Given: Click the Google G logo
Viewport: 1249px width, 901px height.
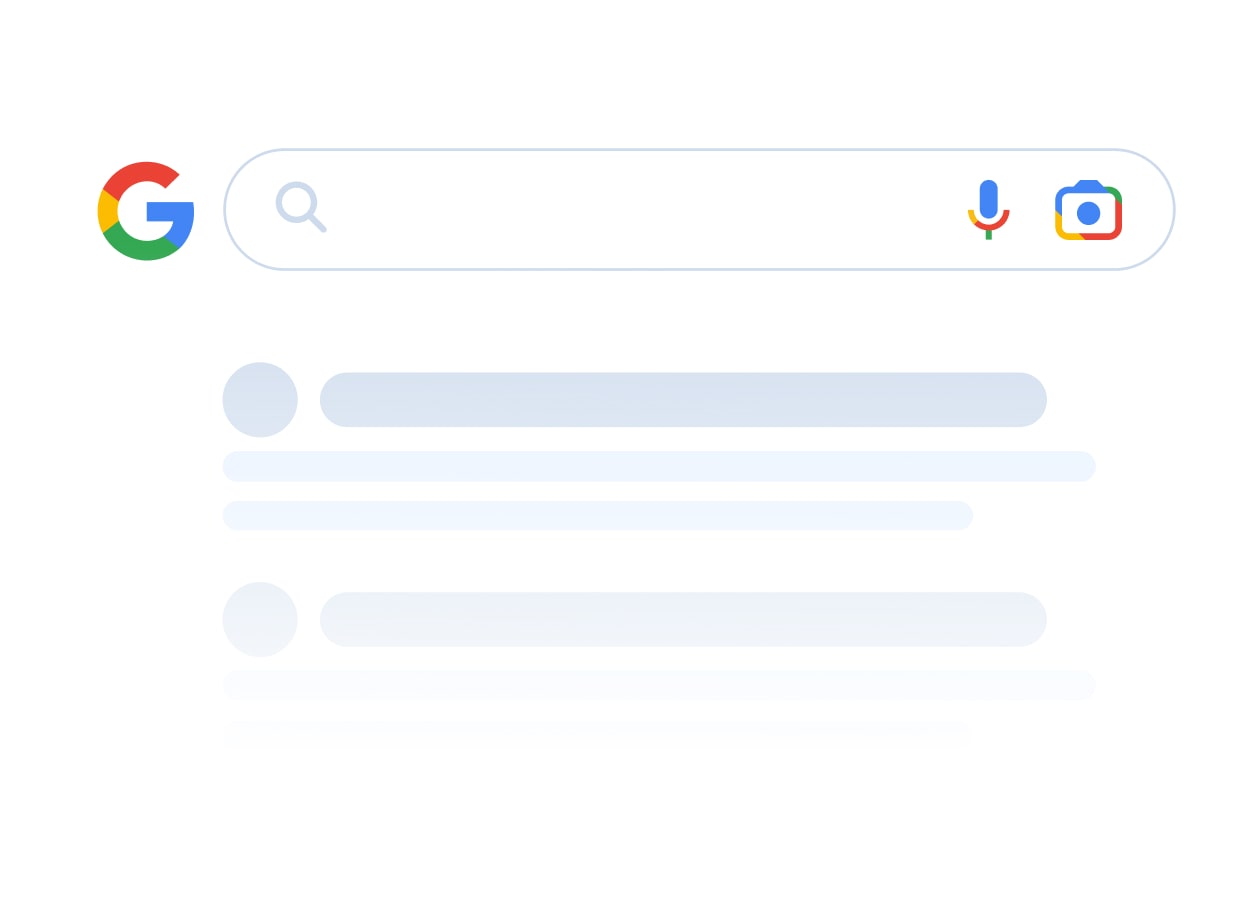Looking at the screenshot, I should 146,211.
